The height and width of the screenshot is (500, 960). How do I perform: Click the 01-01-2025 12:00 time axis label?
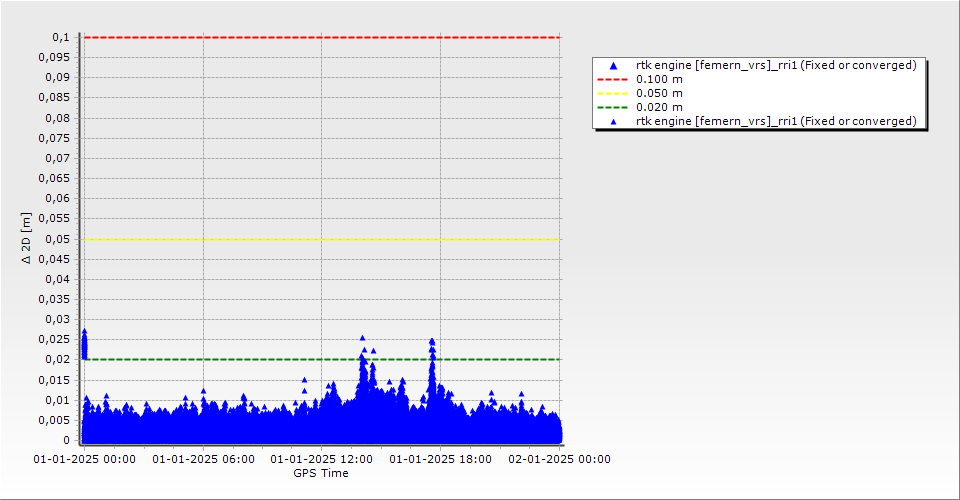pyautogui.click(x=321, y=459)
